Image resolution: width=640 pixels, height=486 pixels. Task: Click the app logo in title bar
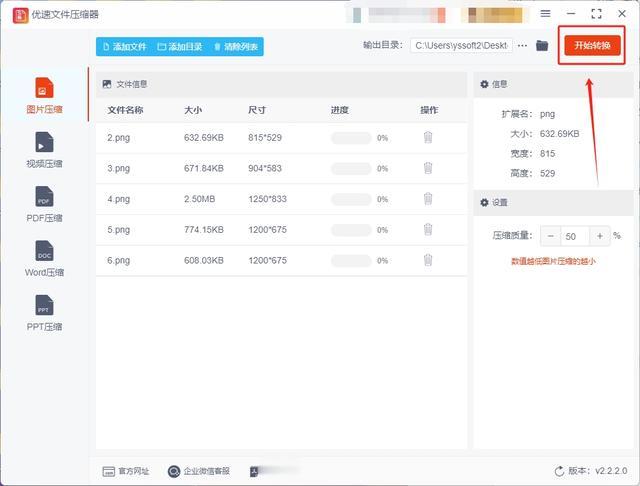click(20, 15)
